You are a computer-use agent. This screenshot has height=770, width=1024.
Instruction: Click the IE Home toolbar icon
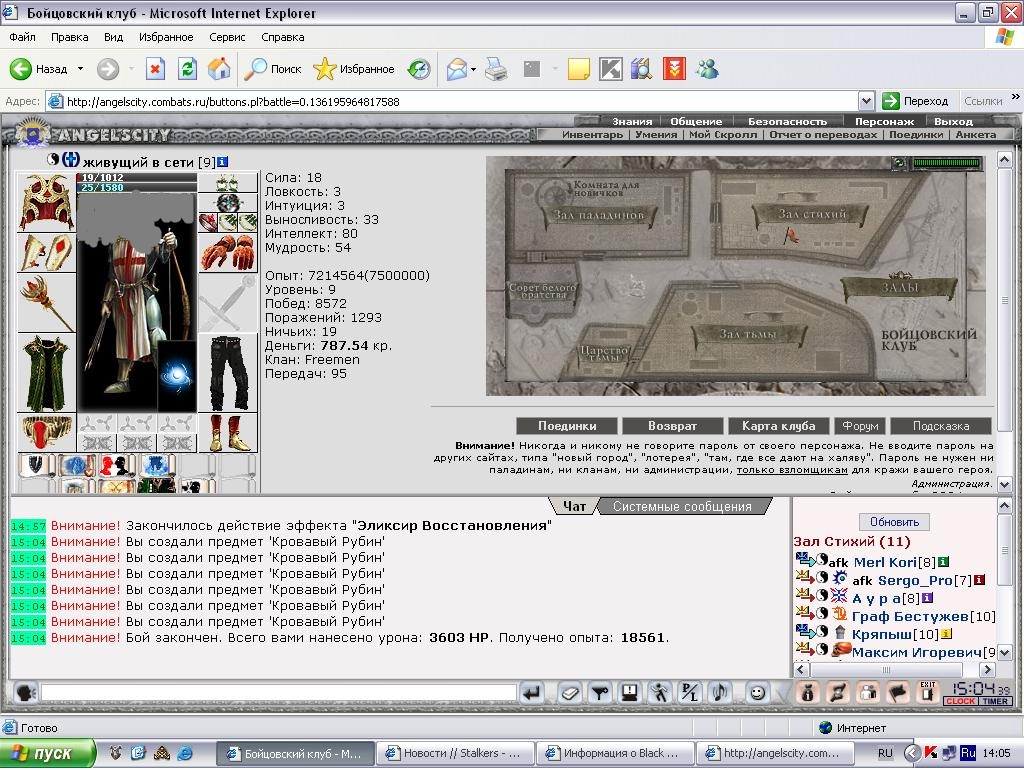[x=219, y=69]
